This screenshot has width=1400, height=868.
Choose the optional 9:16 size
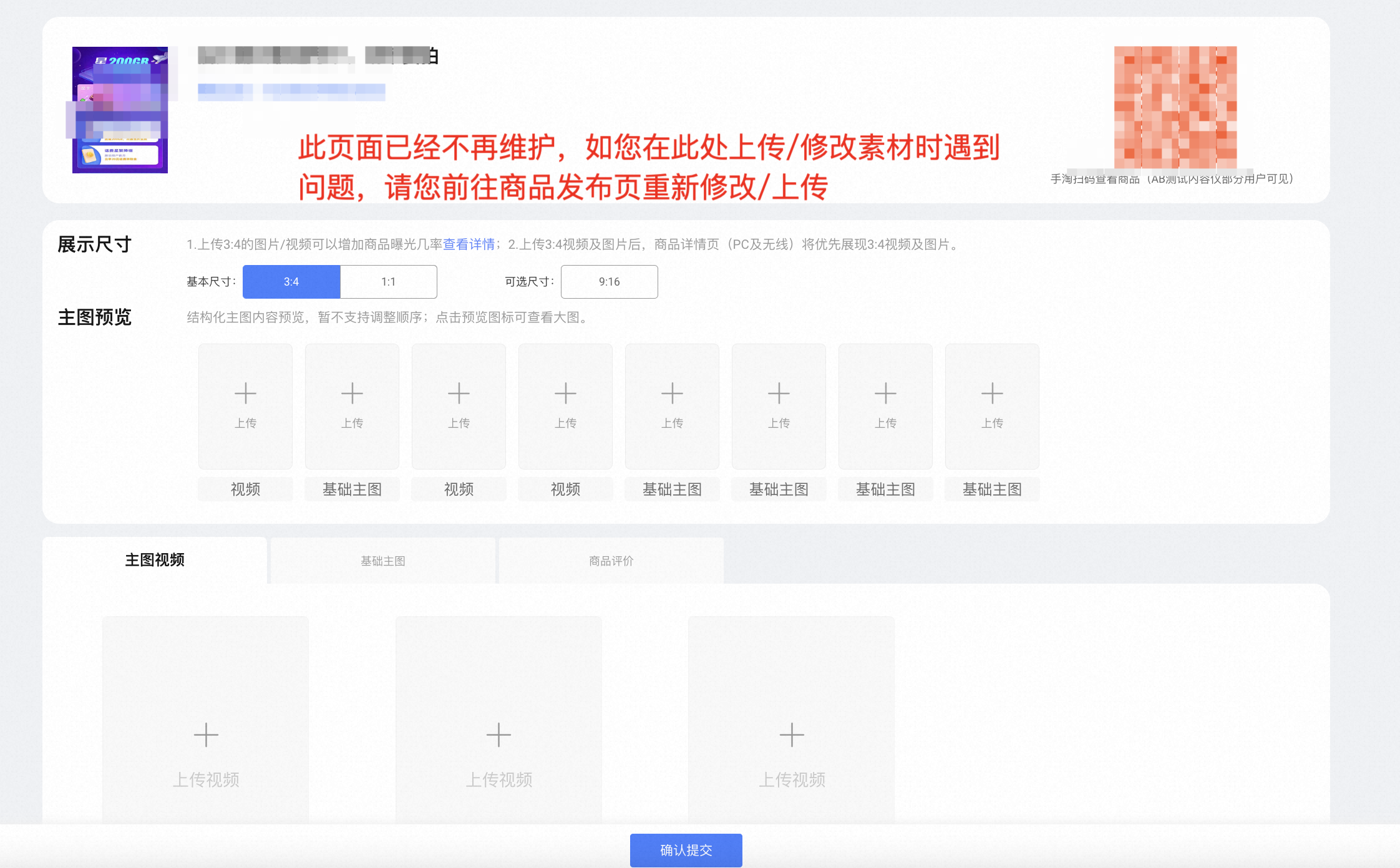click(609, 282)
